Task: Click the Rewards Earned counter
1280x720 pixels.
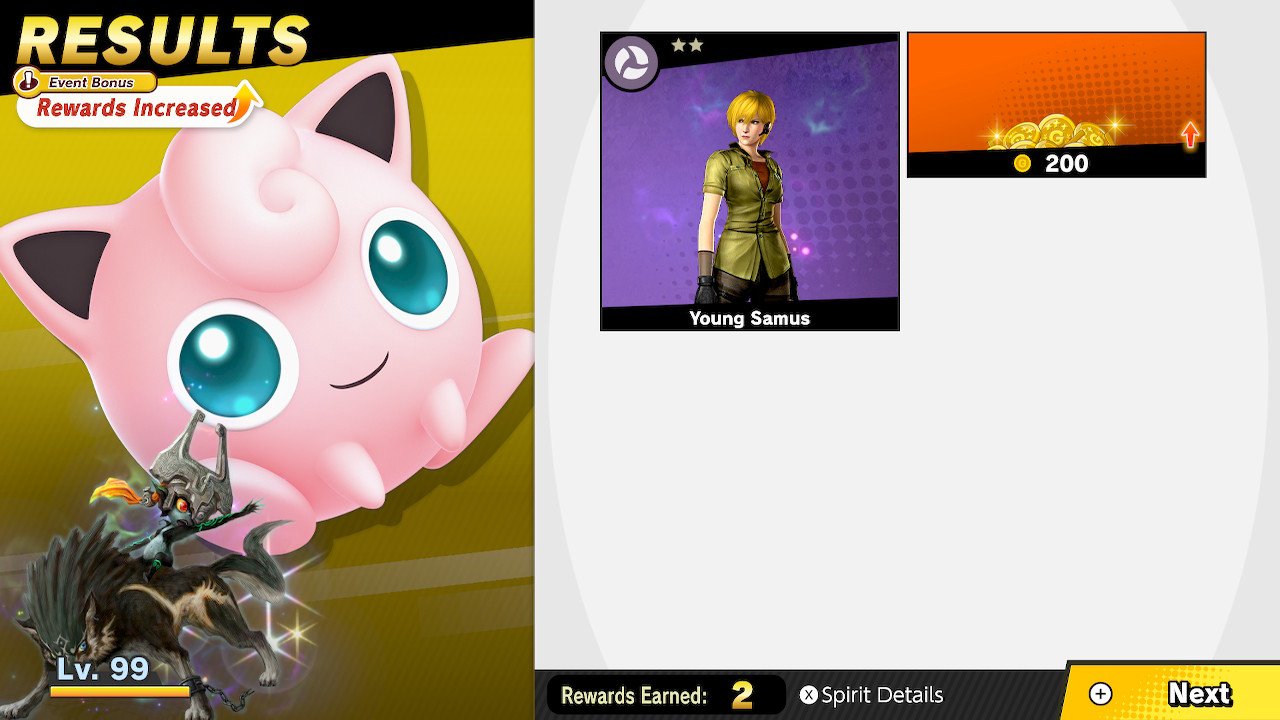Action: point(666,695)
